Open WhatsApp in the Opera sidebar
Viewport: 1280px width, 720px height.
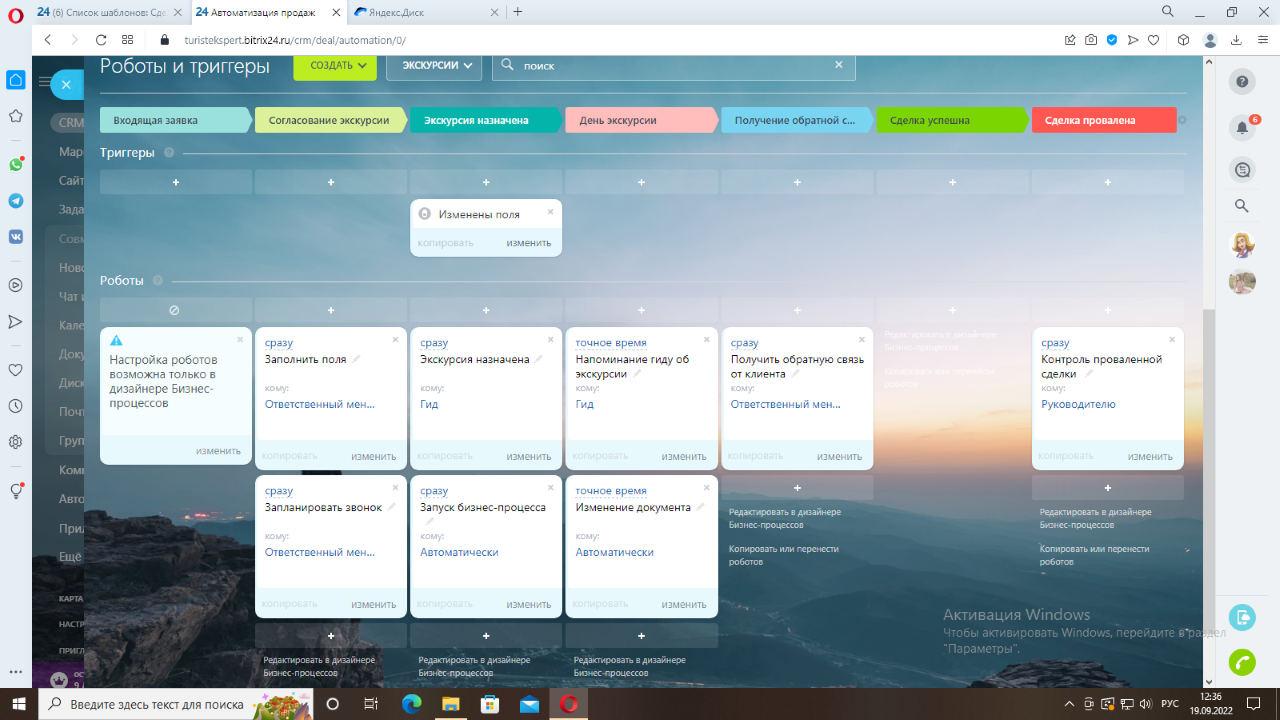click(x=15, y=164)
